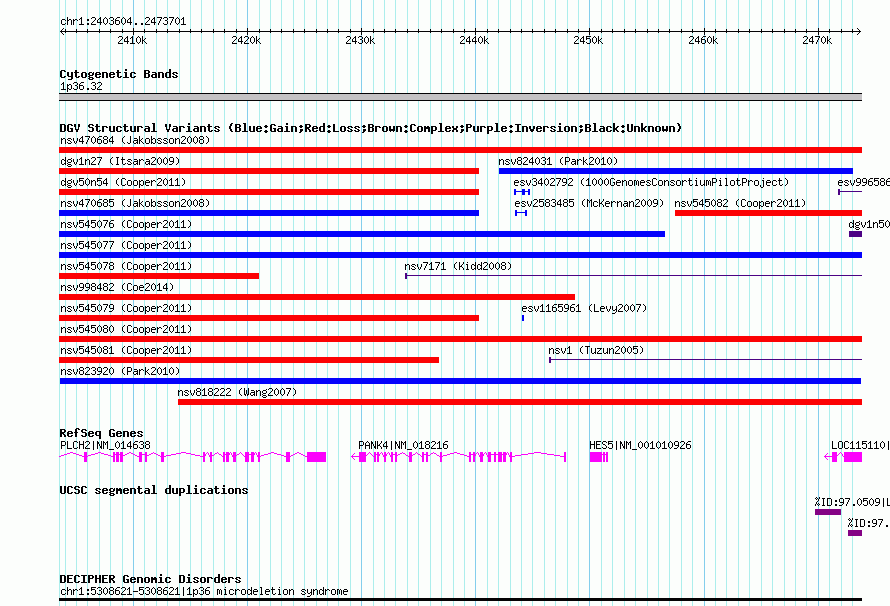Click the 2450k ruler label

pyautogui.click(x=588, y=41)
